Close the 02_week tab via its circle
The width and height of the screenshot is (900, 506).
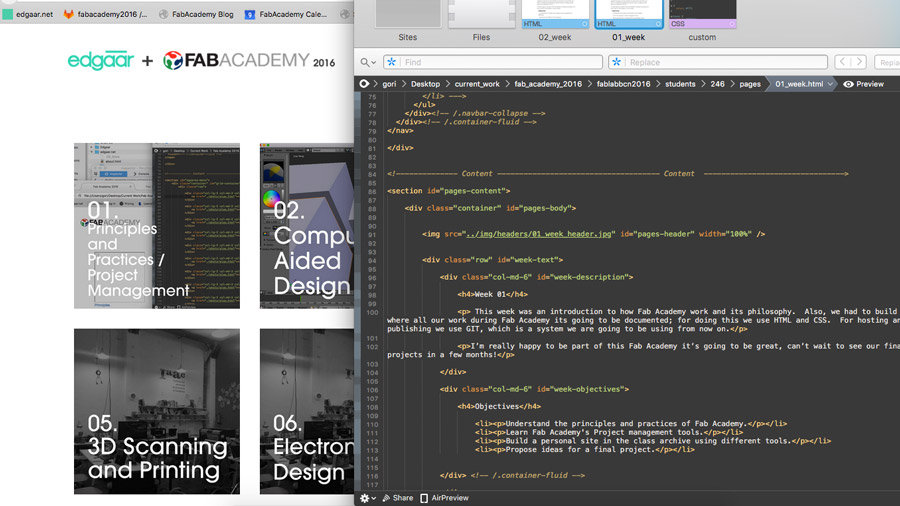pyautogui.click(x=584, y=24)
